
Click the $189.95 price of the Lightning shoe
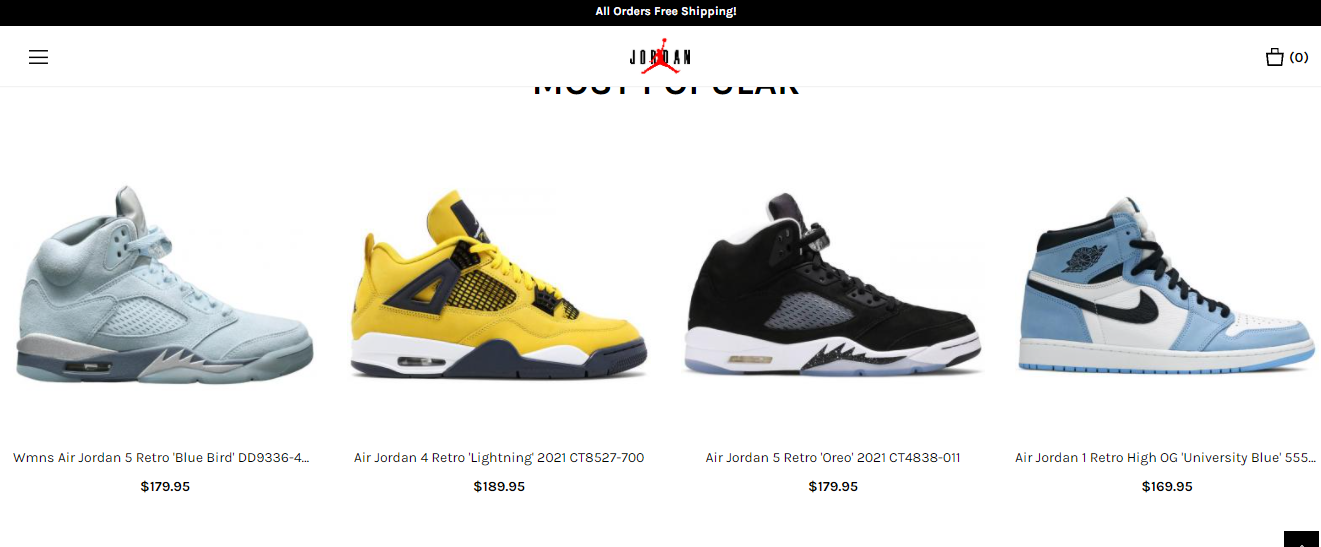pos(499,487)
